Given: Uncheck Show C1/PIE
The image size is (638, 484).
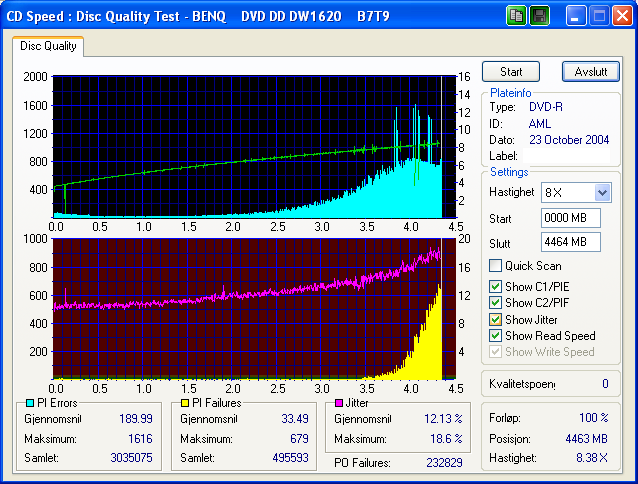Looking at the screenshot, I should click(495, 286).
